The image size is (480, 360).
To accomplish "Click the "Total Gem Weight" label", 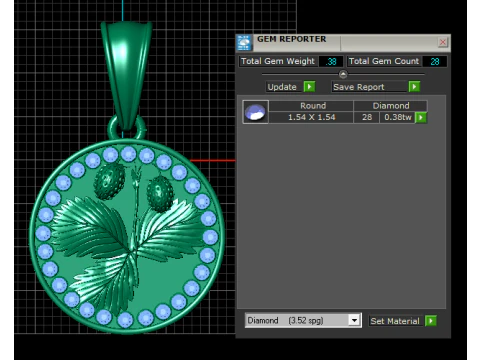I will pos(278,61).
